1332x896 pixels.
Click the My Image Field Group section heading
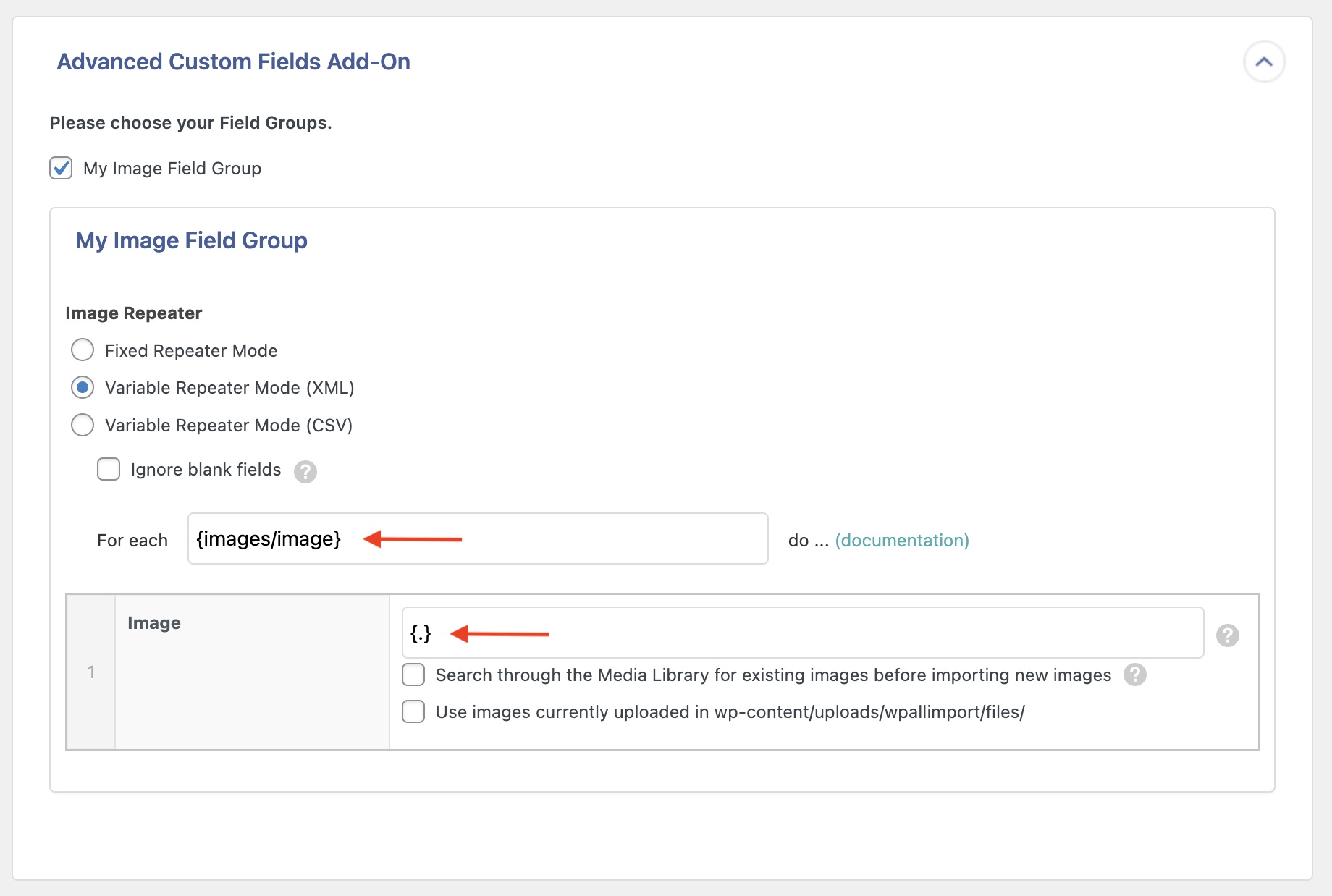click(191, 240)
